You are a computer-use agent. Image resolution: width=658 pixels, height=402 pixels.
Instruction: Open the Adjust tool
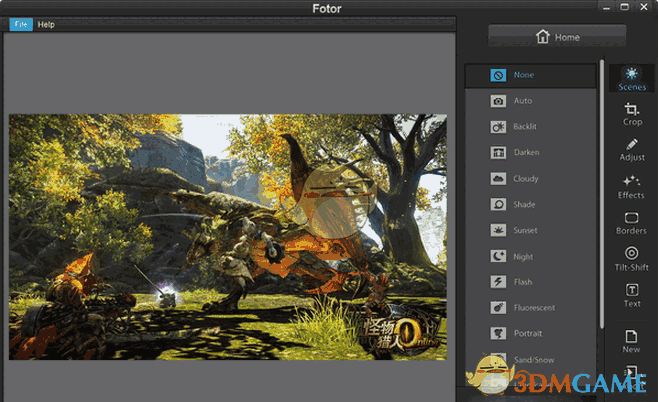(632, 150)
